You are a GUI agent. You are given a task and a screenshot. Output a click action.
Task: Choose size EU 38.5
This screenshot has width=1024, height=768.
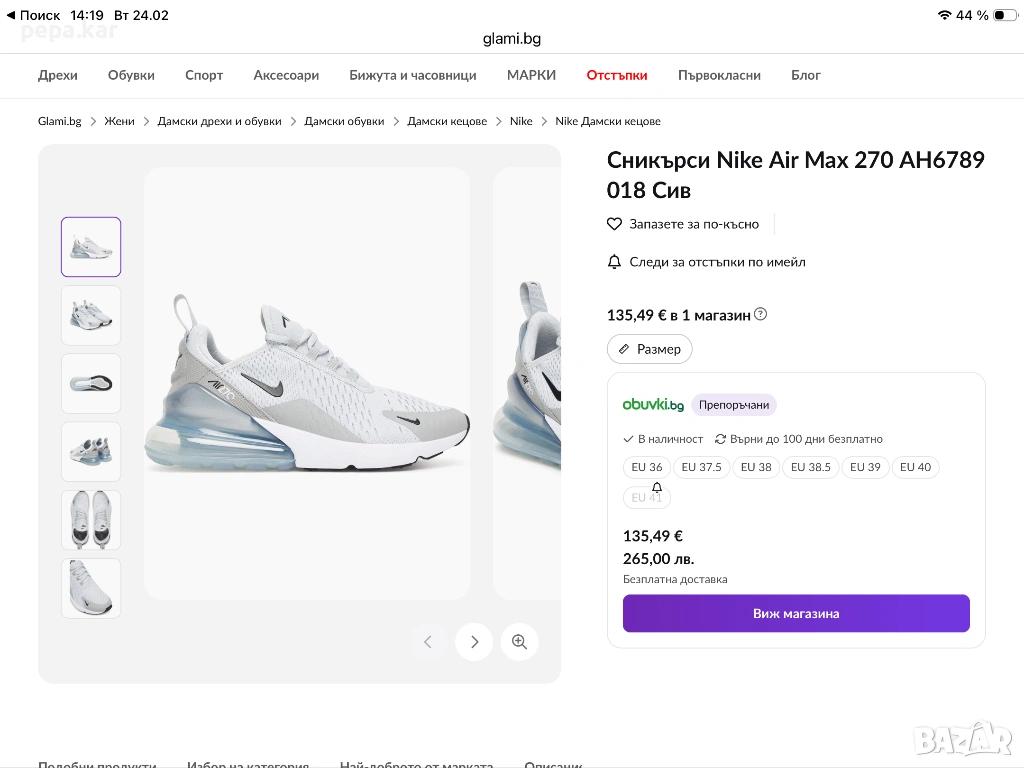pos(810,467)
